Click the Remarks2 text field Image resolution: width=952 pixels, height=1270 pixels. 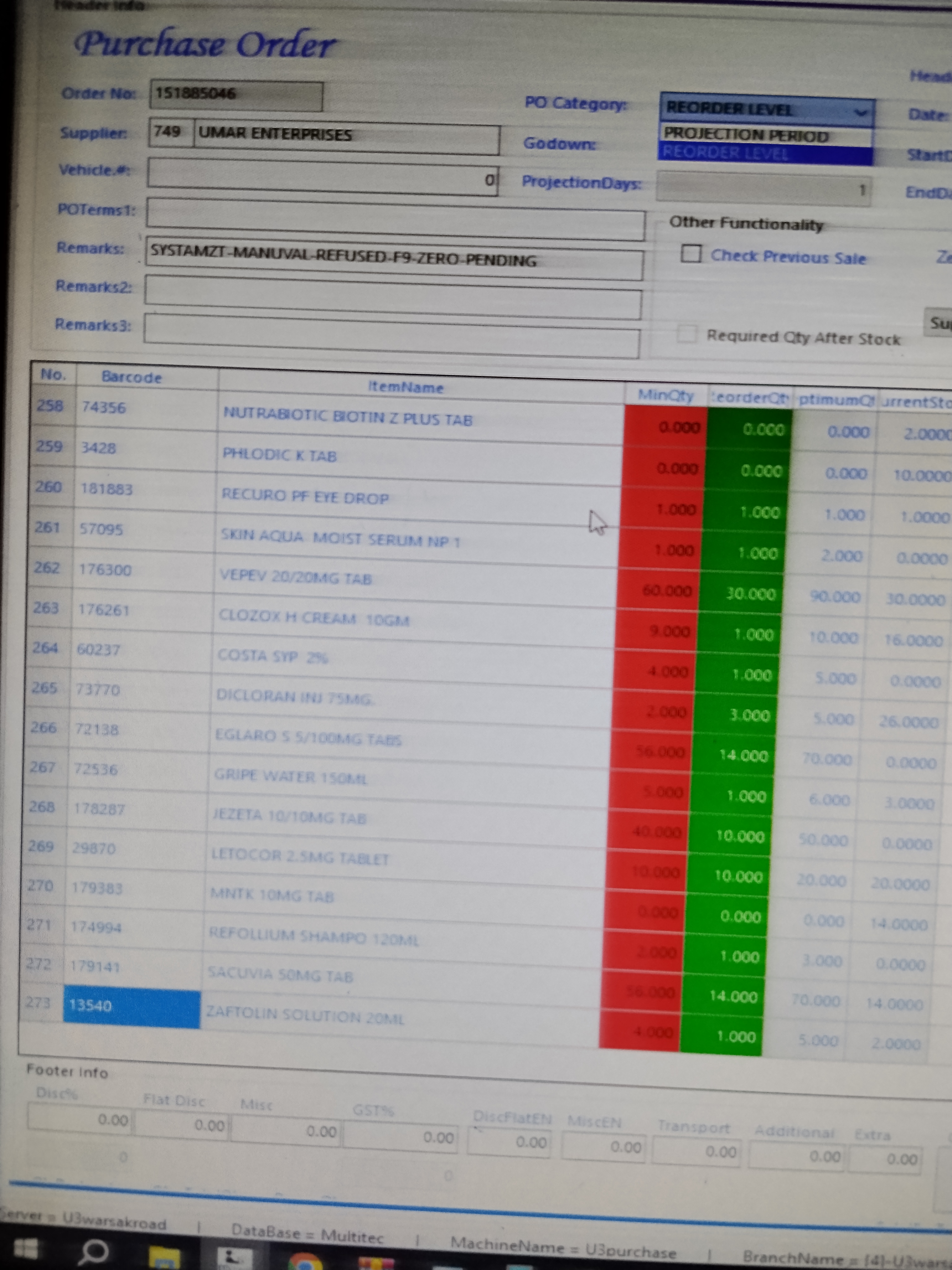(393, 297)
